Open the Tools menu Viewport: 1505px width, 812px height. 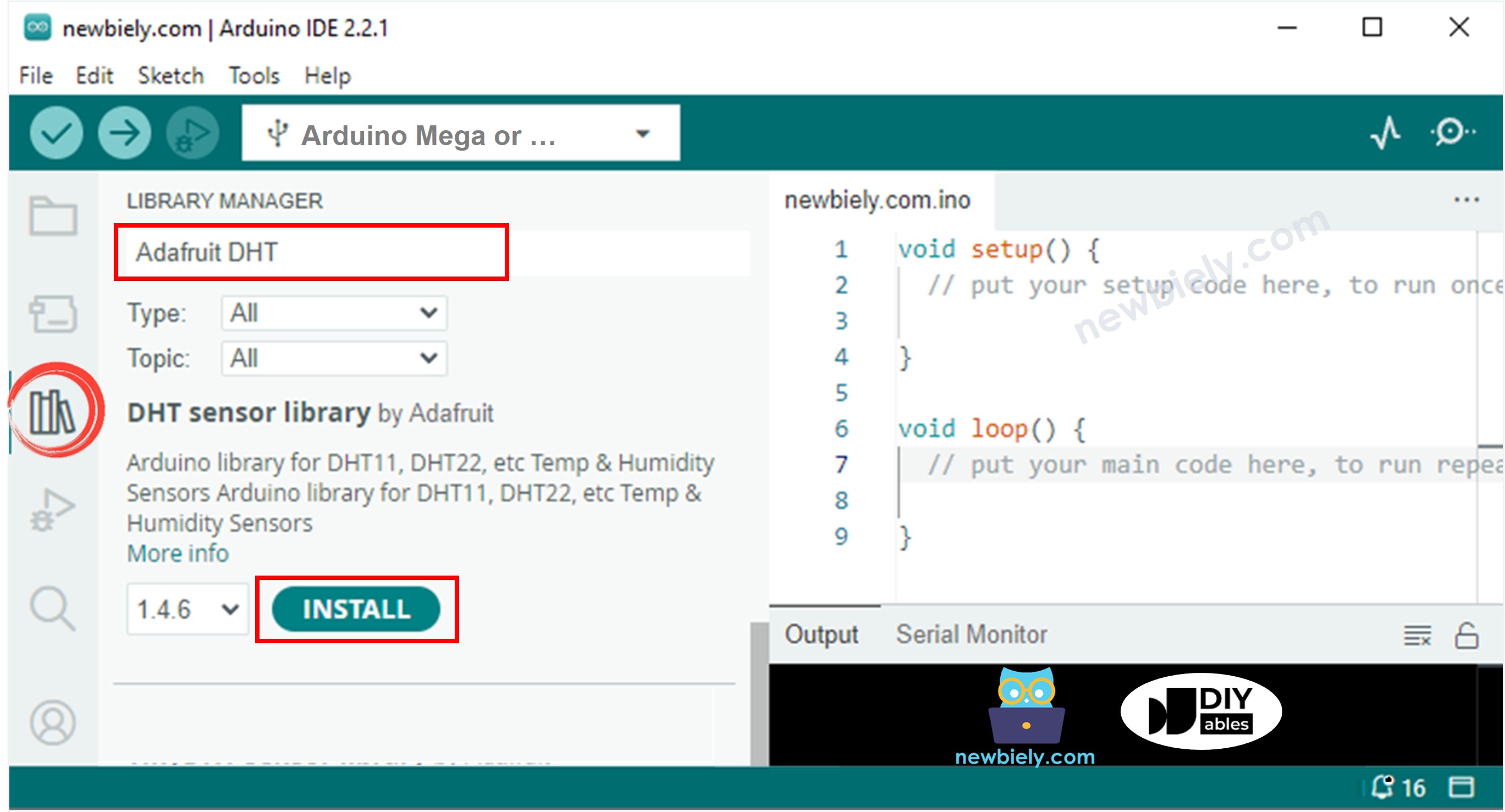pyautogui.click(x=253, y=75)
